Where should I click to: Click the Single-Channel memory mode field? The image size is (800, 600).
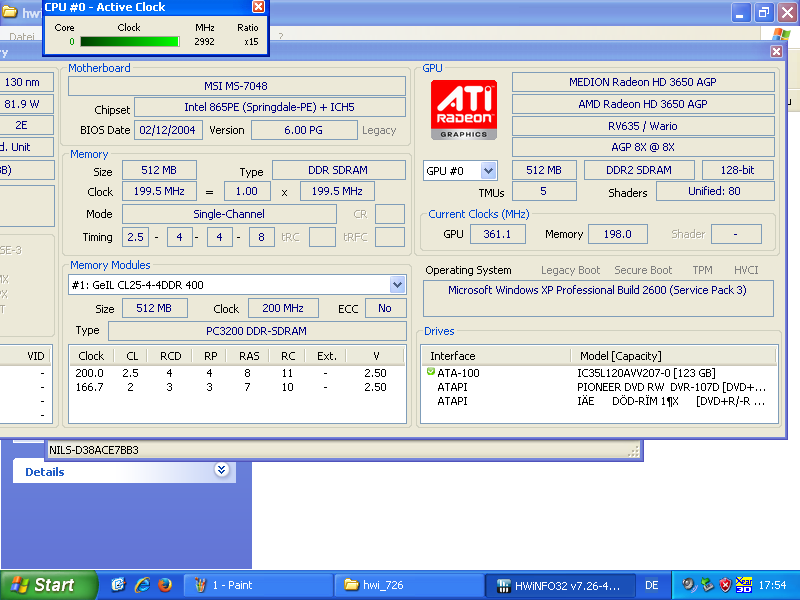click(x=229, y=214)
